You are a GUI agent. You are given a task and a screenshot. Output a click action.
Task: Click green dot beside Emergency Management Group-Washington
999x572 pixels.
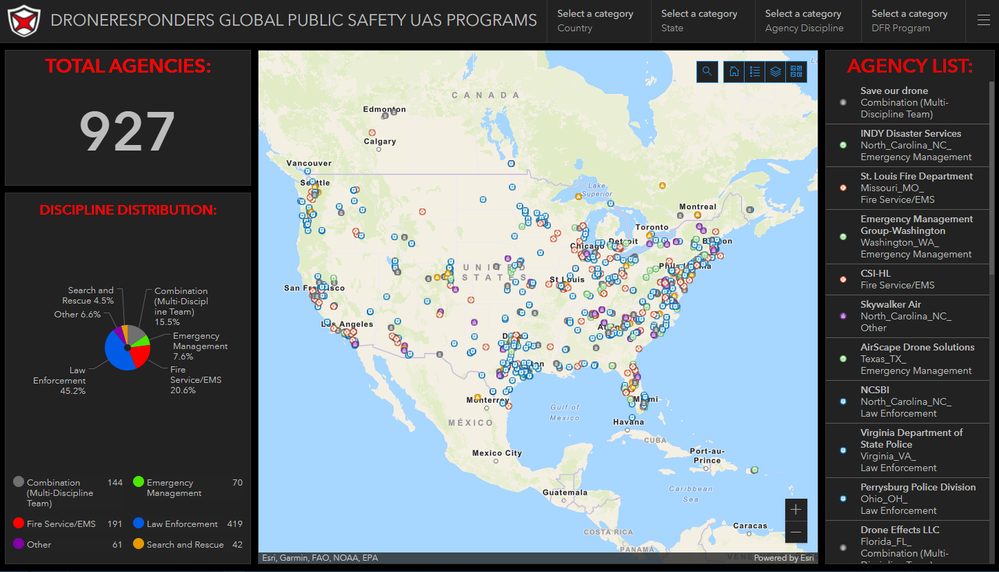point(843,236)
